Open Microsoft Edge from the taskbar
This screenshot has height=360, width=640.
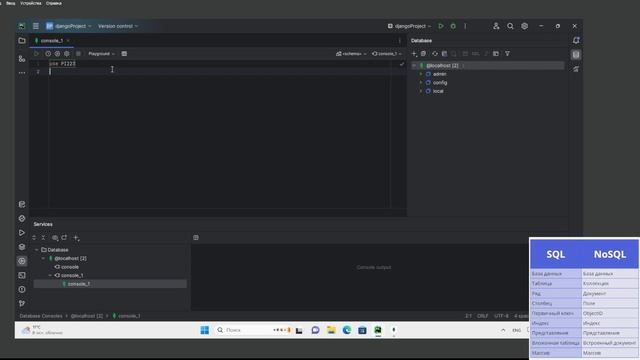(347, 330)
